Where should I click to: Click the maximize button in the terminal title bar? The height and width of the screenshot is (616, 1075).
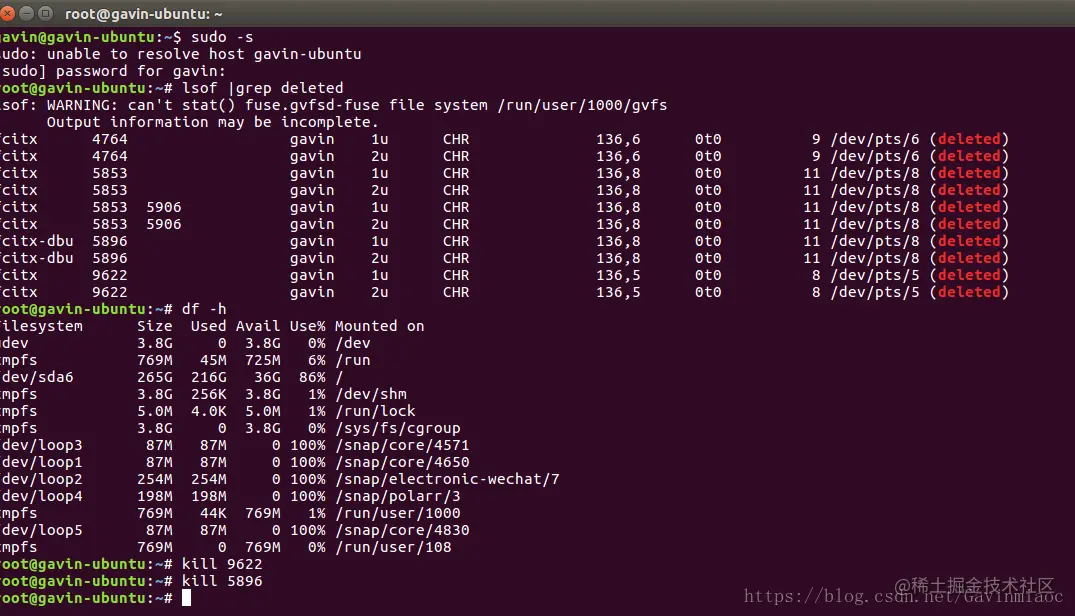coord(46,13)
